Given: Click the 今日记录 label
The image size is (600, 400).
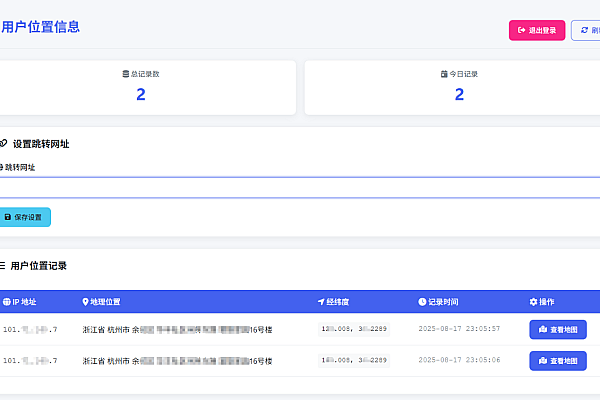Looking at the screenshot, I should pyautogui.click(x=463, y=74).
